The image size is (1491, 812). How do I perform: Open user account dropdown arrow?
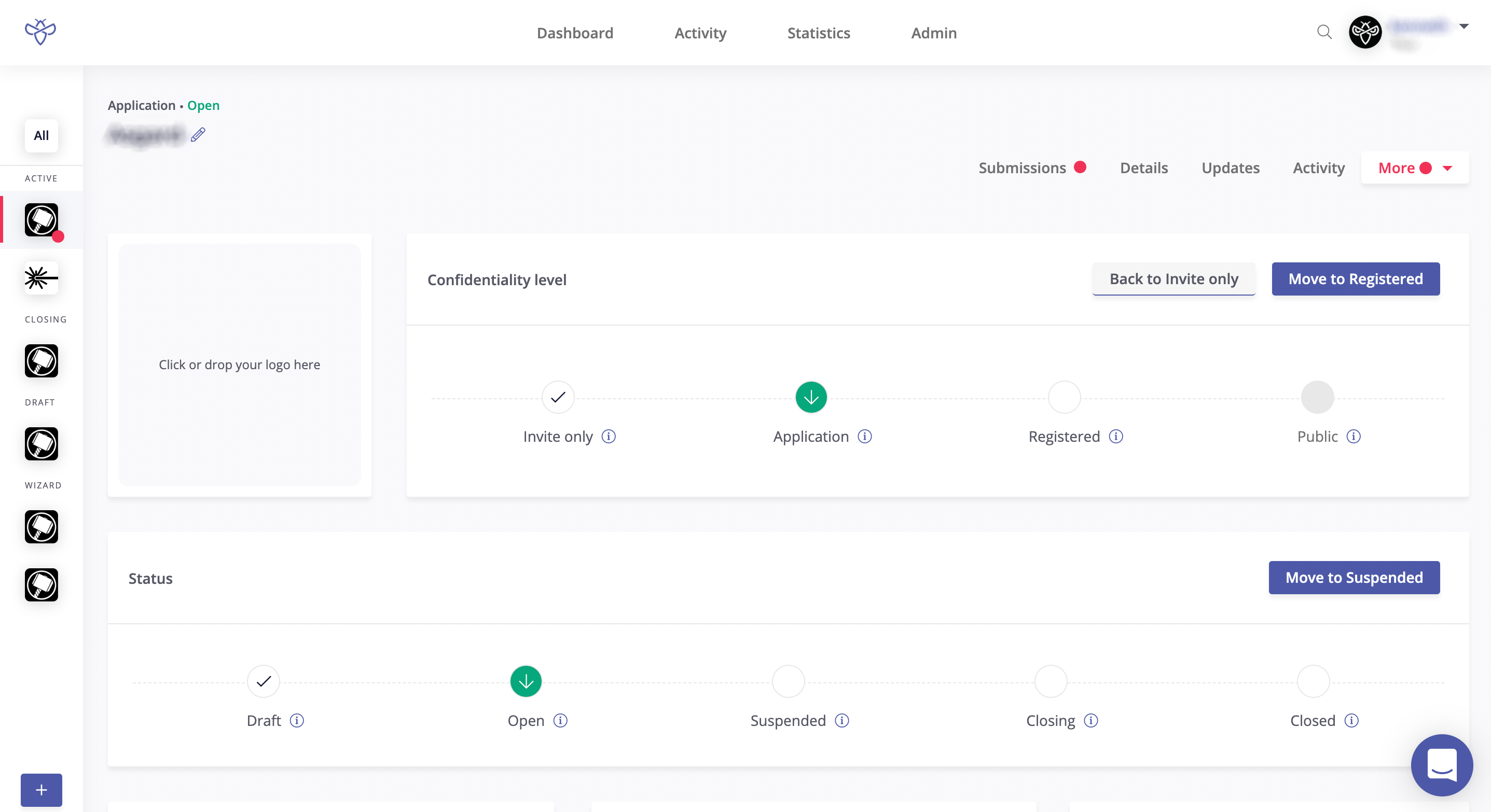(1464, 26)
